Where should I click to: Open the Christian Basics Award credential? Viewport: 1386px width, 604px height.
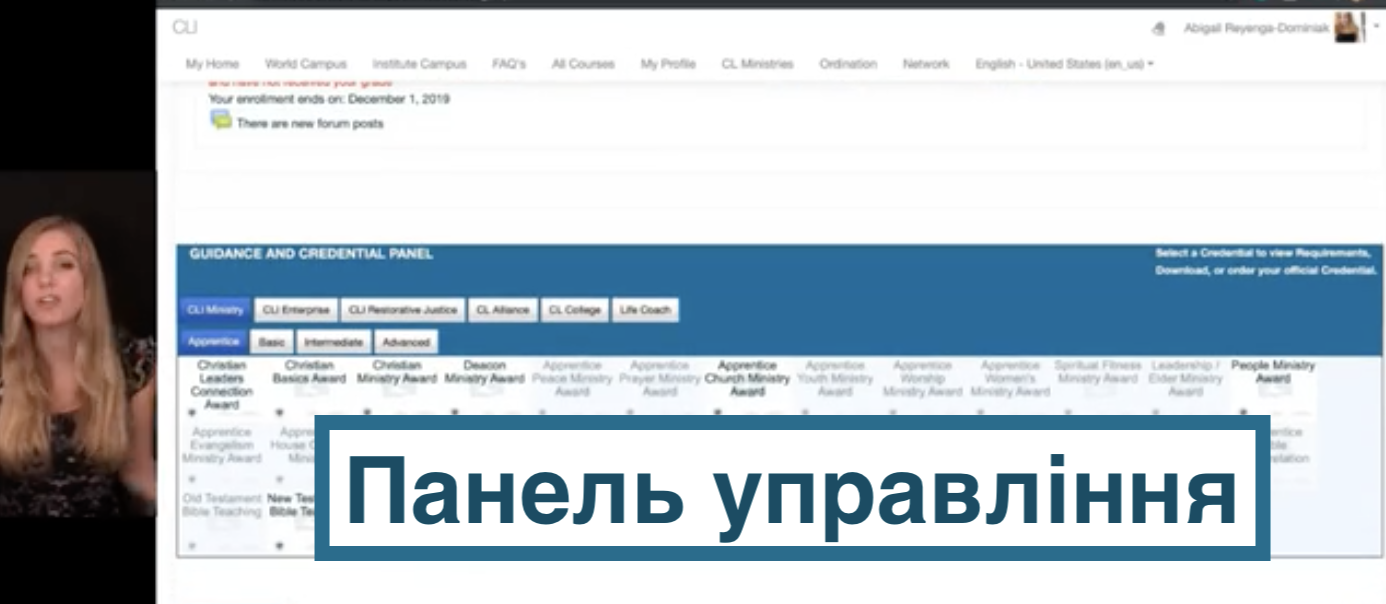coord(309,373)
